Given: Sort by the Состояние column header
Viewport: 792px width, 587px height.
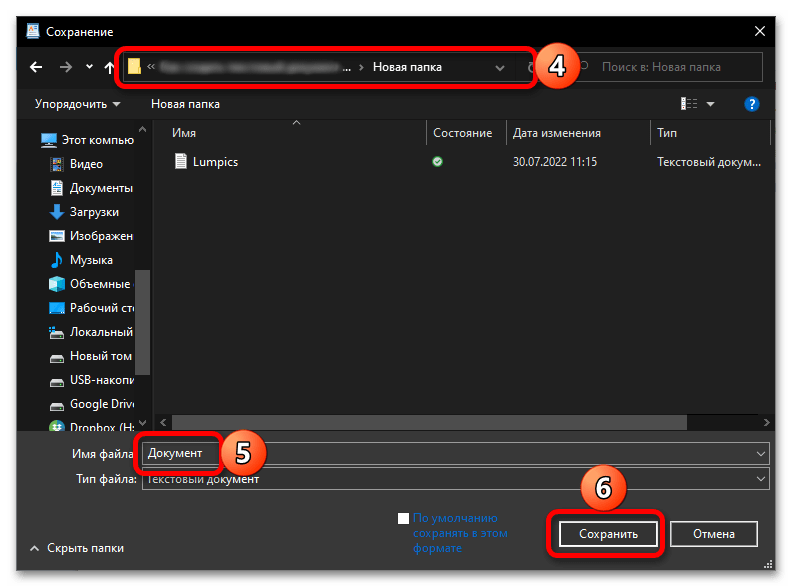Looking at the screenshot, I should click(463, 133).
